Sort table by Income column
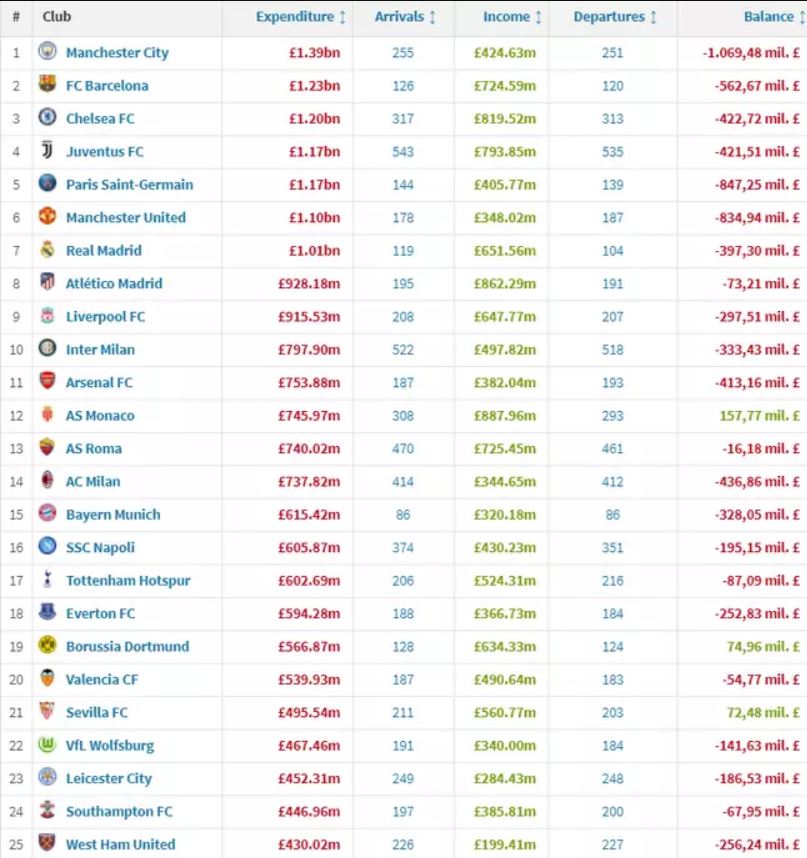Screen dimensions: 807x858 [x=512, y=17]
